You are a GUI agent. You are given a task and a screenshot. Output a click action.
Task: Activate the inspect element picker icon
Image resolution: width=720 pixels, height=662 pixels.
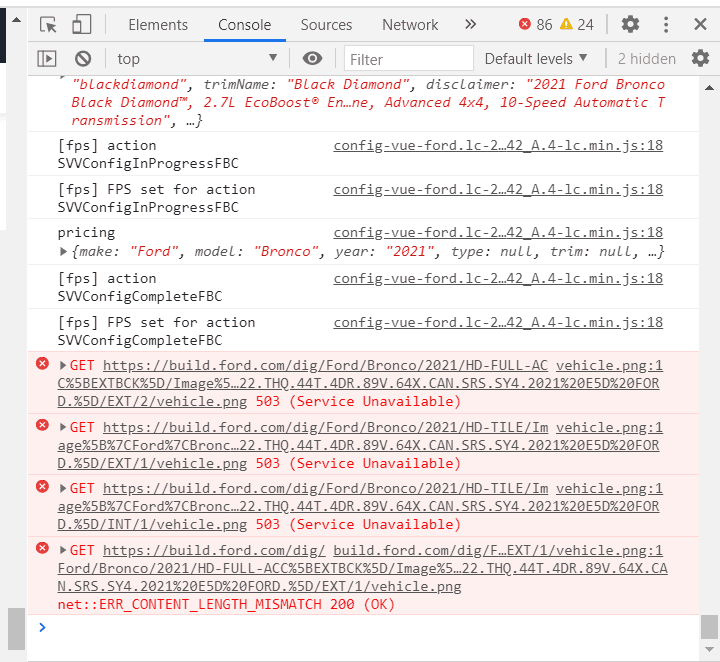pyautogui.click(x=48, y=24)
